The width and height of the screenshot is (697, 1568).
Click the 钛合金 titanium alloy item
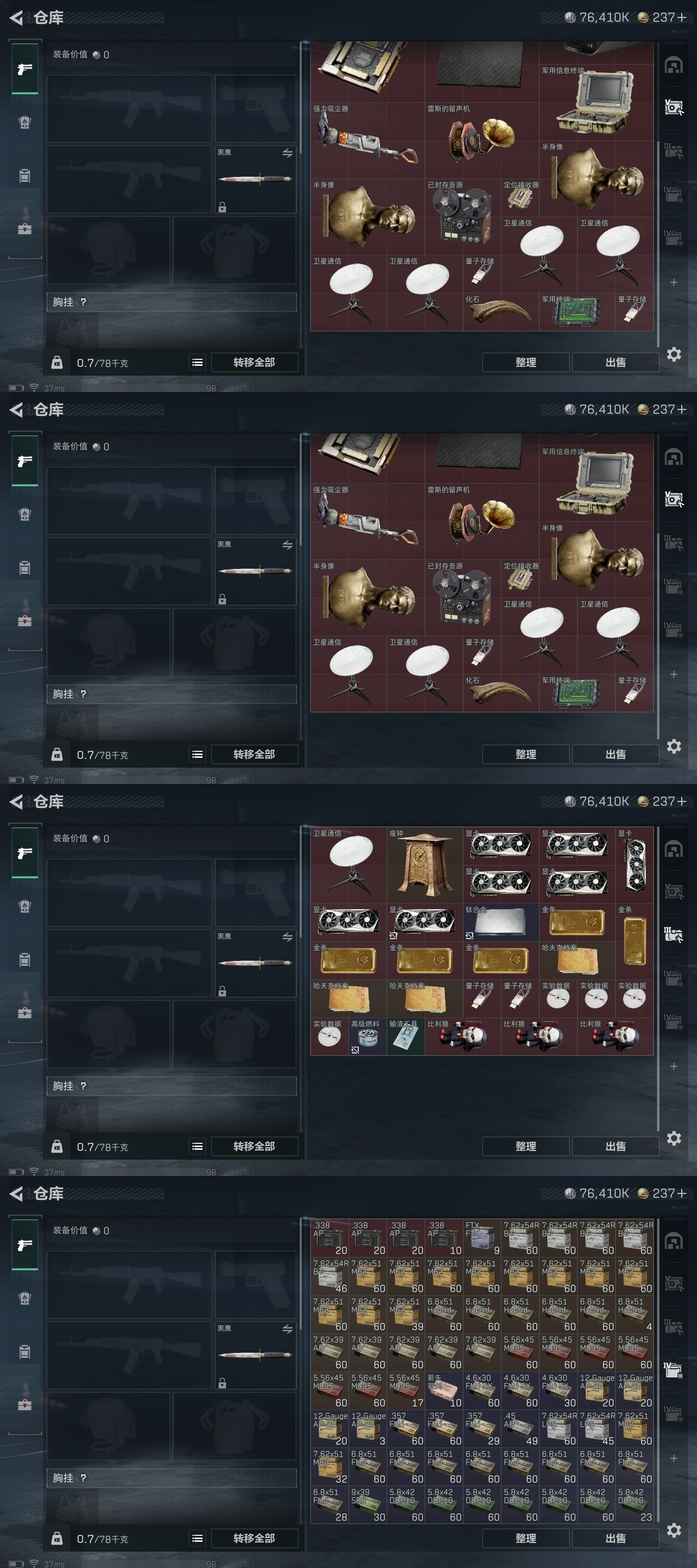coord(500,922)
